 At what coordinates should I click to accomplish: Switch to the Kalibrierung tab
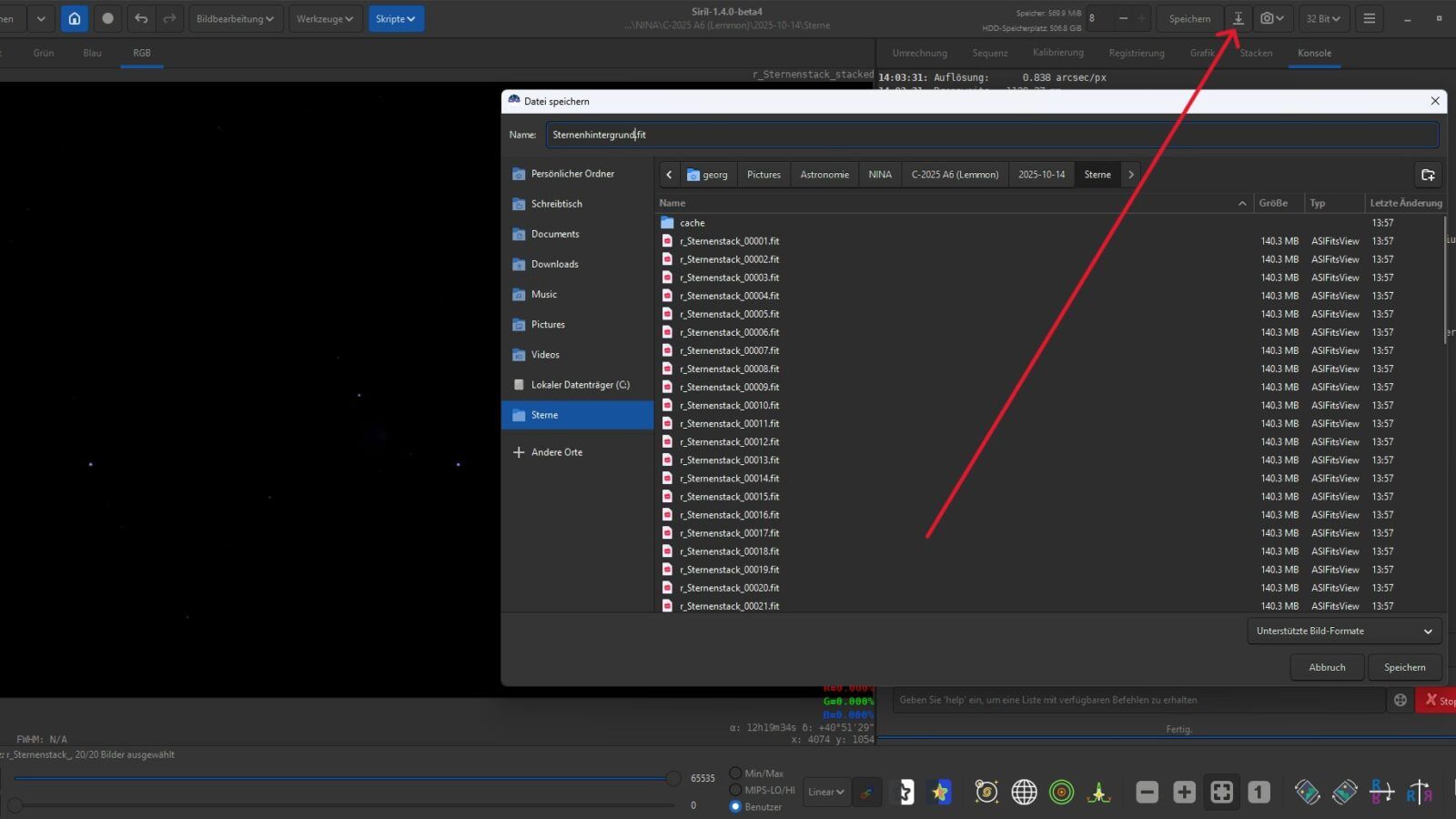(1057, 53)
